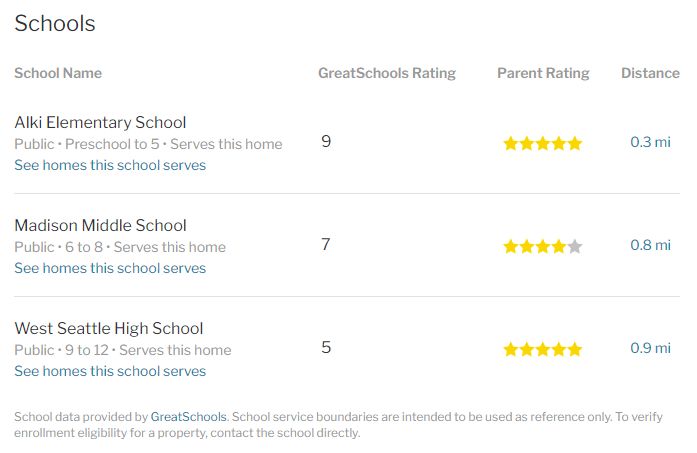Click Madison Middle School's four-star parent rating
The width and height of the screenshot is (697, 453).
click(542, 246)
